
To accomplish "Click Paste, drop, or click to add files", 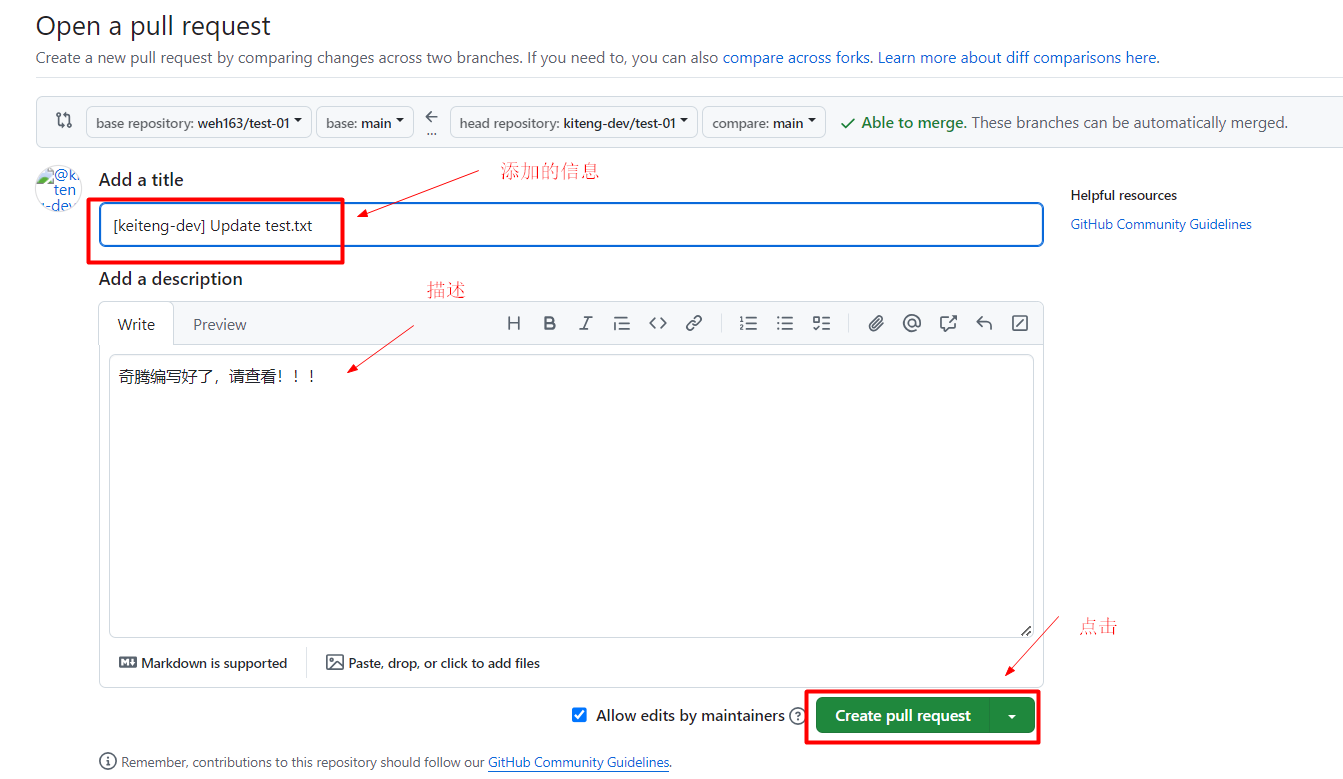I will click(x=433, y=663).
